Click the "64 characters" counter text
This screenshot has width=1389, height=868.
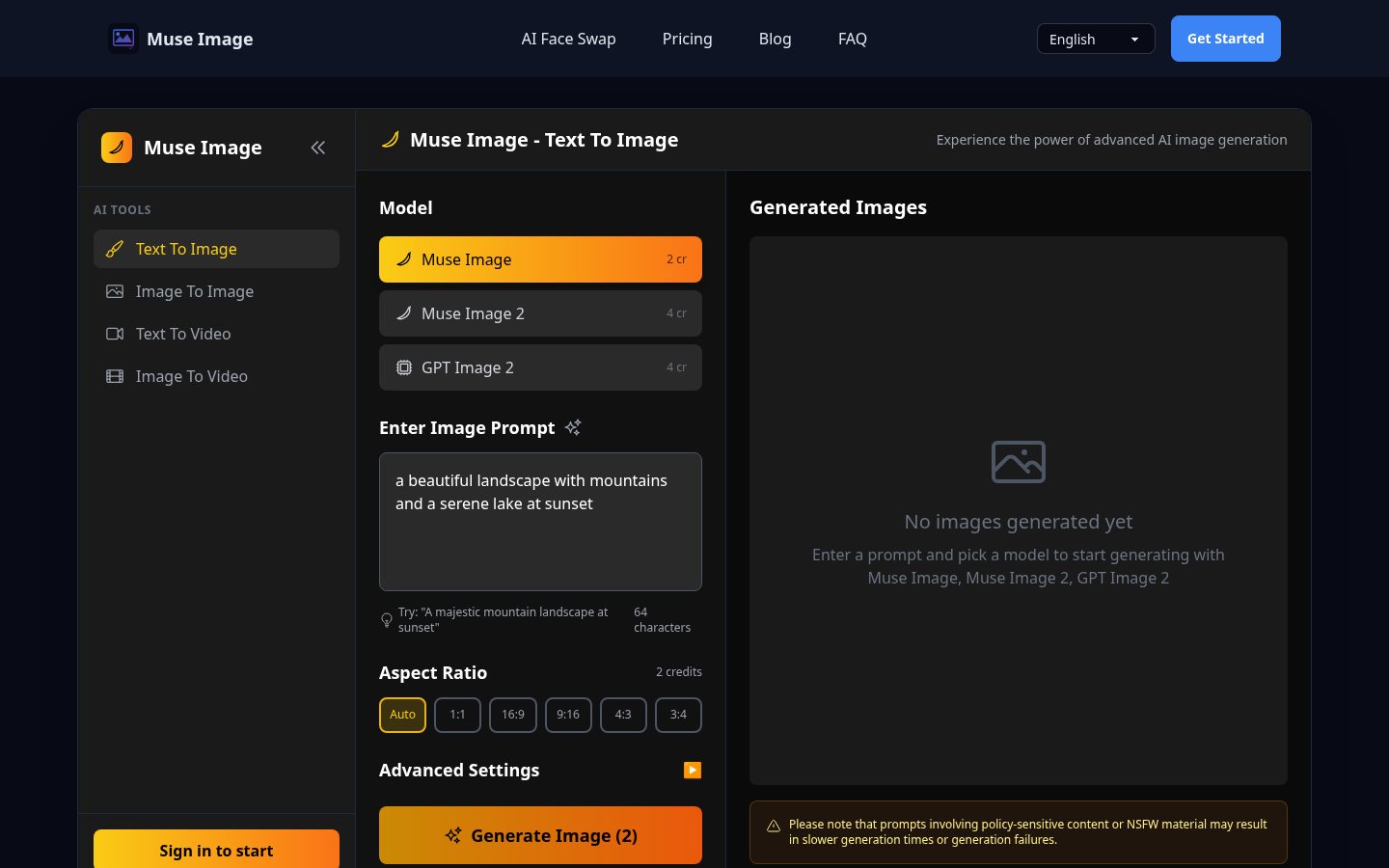click(x=662, y=620)
